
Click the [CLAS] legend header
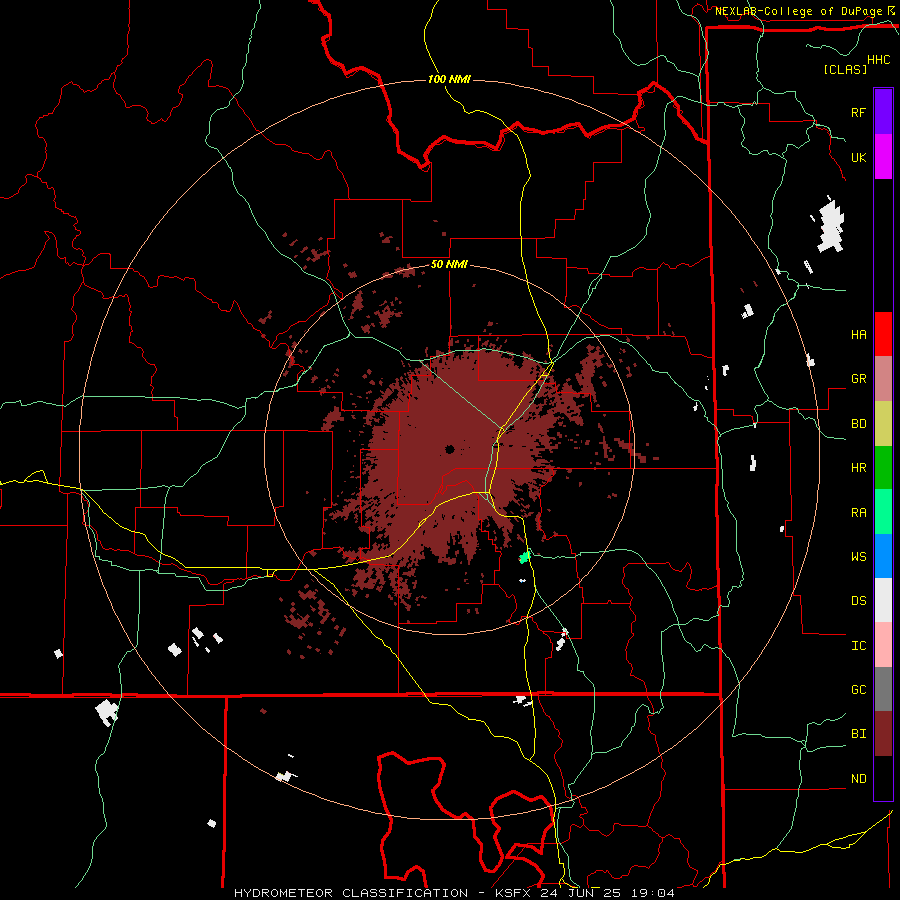click(845, 69)
